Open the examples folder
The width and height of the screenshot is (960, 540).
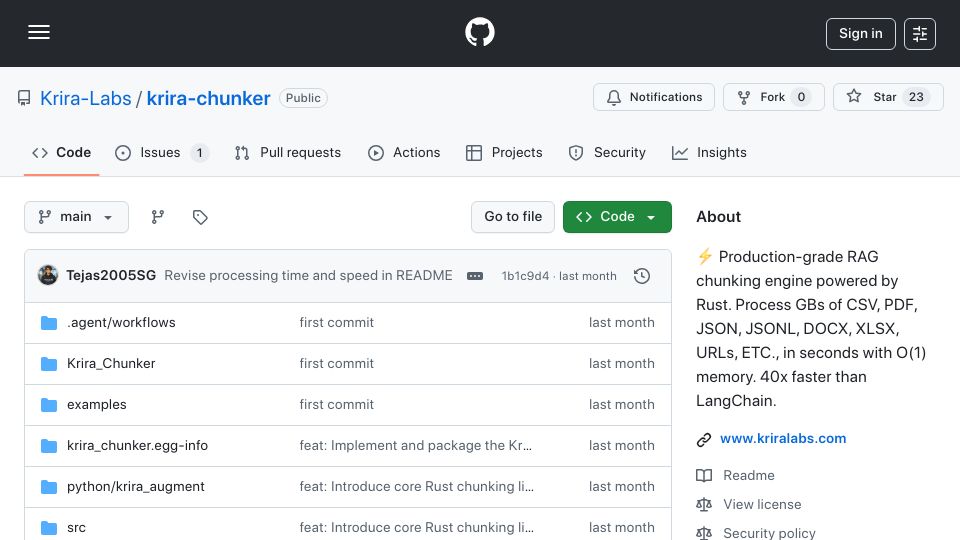pos(97,405)
